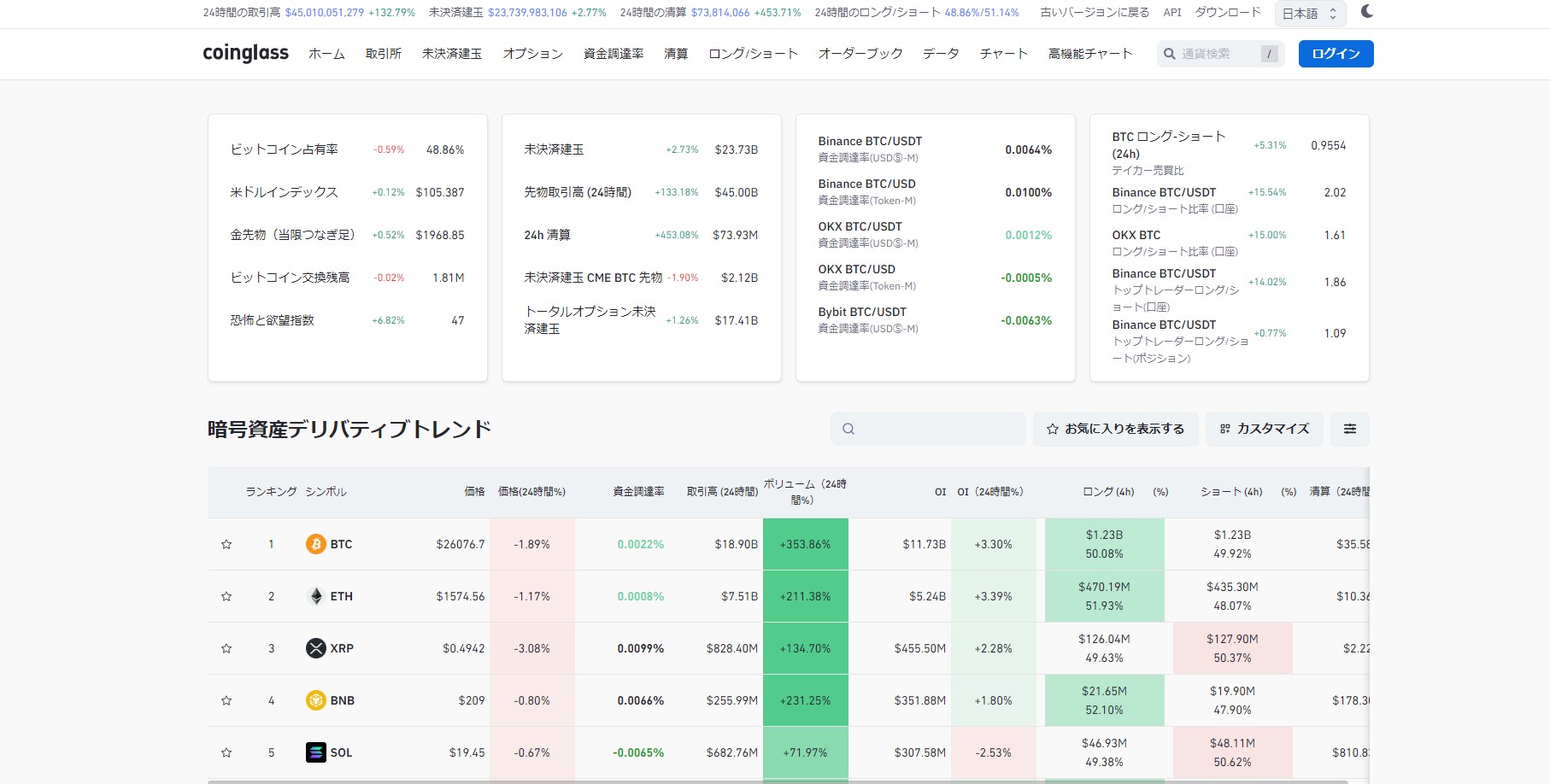This screenshot has width=1550, height=784.
Task: Toggle お気に入りを表示する favorites filter
Action: (x=1116, y=429)
